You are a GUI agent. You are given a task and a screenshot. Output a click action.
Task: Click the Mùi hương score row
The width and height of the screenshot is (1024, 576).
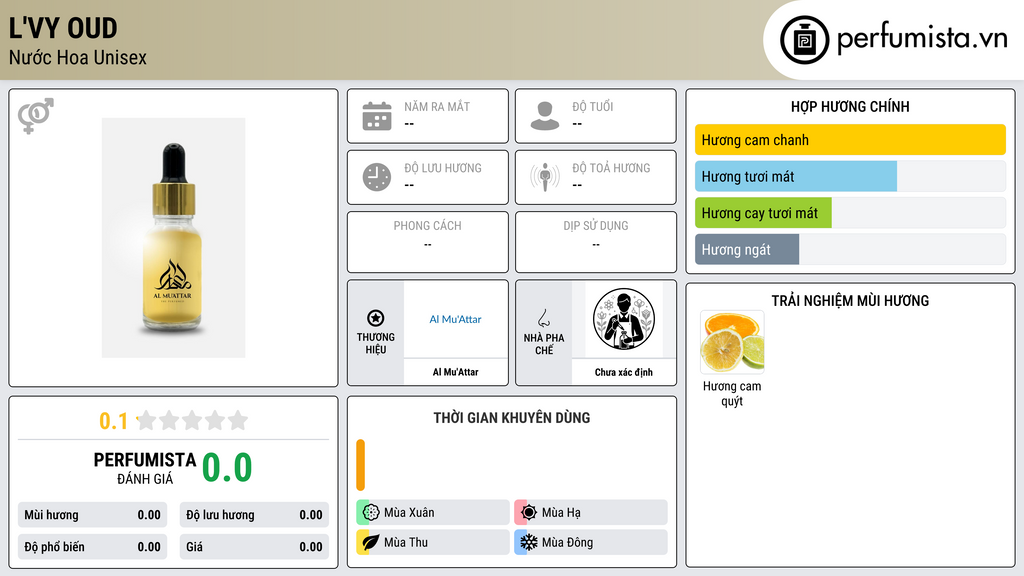pyautogui.click(x=92, y=515)
